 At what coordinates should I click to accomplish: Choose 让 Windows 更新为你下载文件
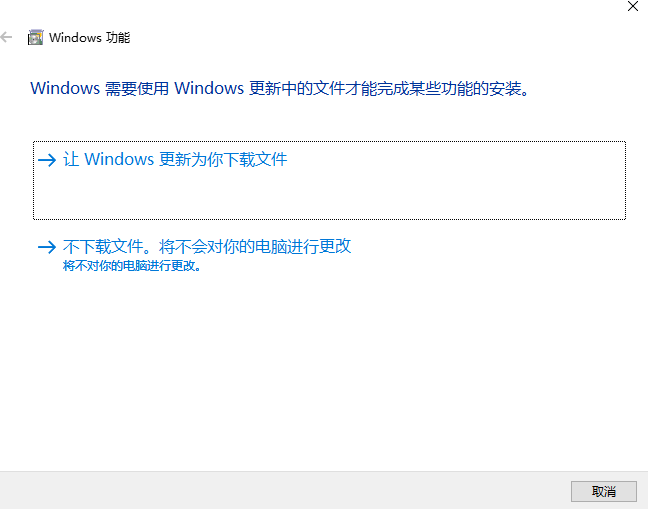tap(329, 180)
